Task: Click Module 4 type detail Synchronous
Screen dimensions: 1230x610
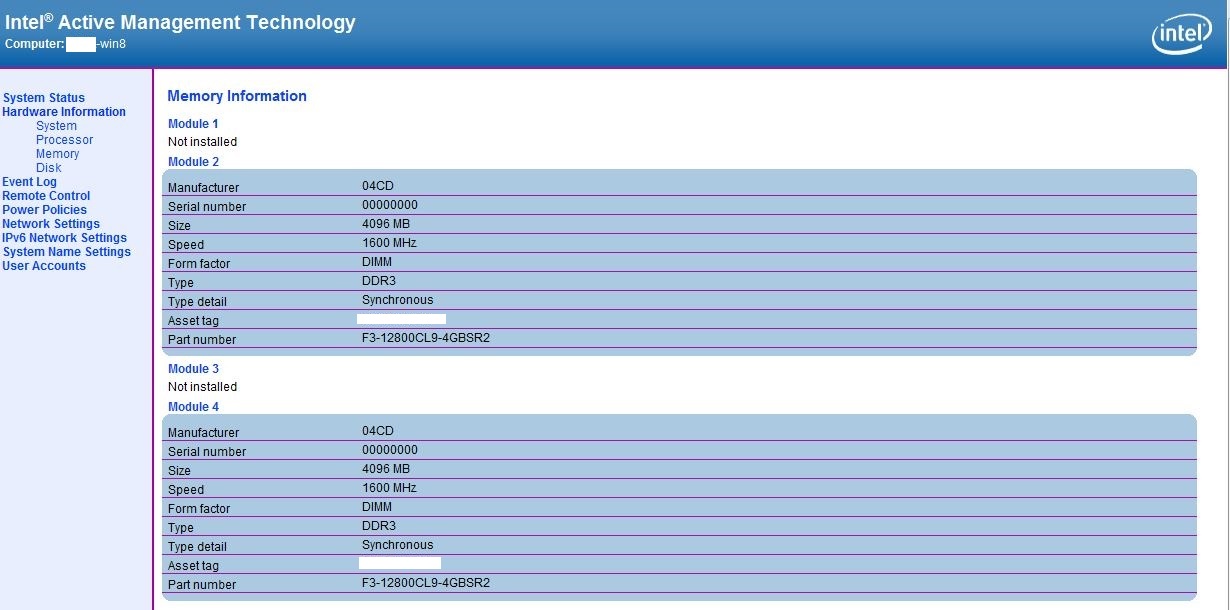Action: coord(398,545)
